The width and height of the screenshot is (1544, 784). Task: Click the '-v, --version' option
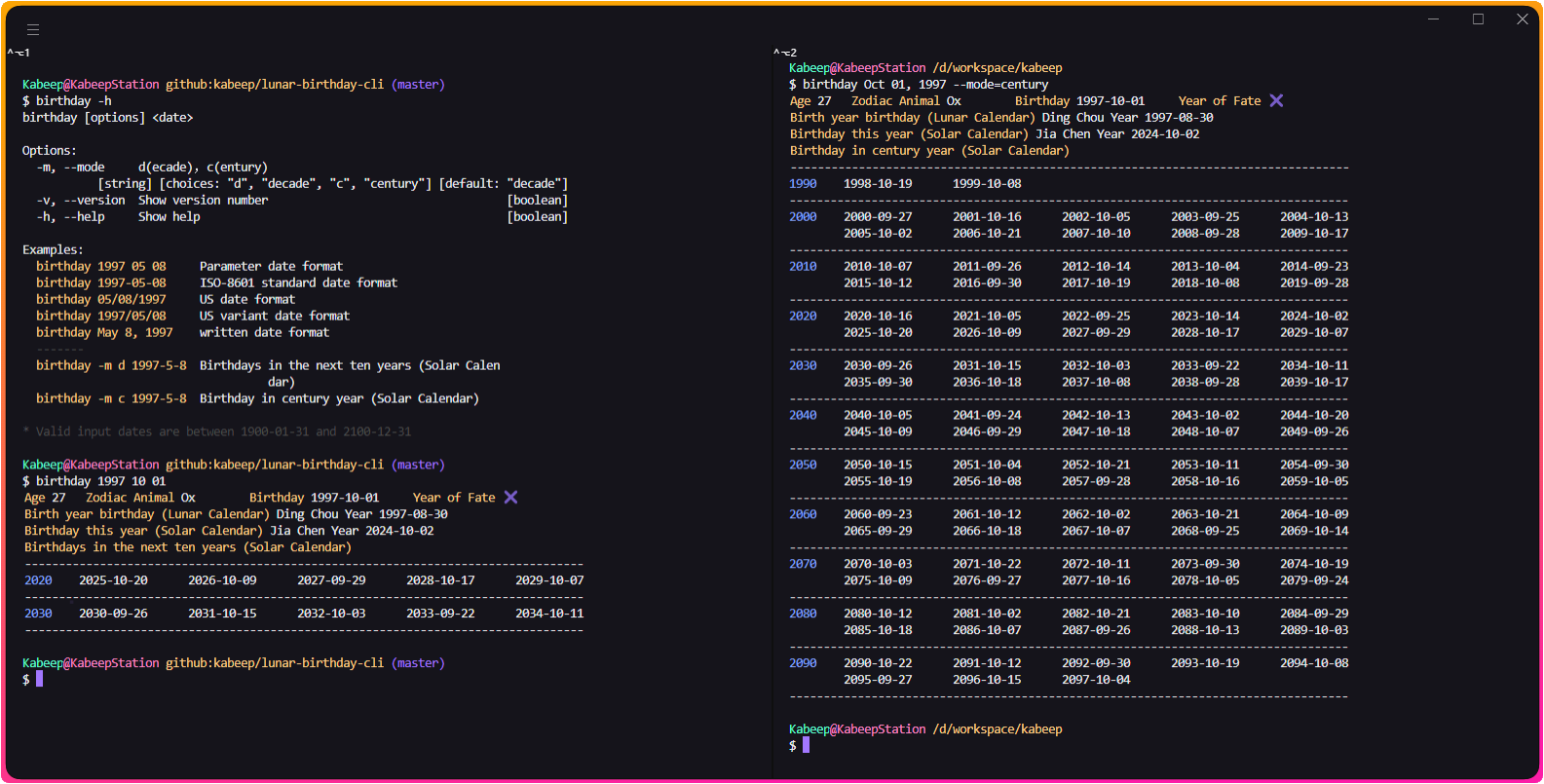(x=81, y=201)
